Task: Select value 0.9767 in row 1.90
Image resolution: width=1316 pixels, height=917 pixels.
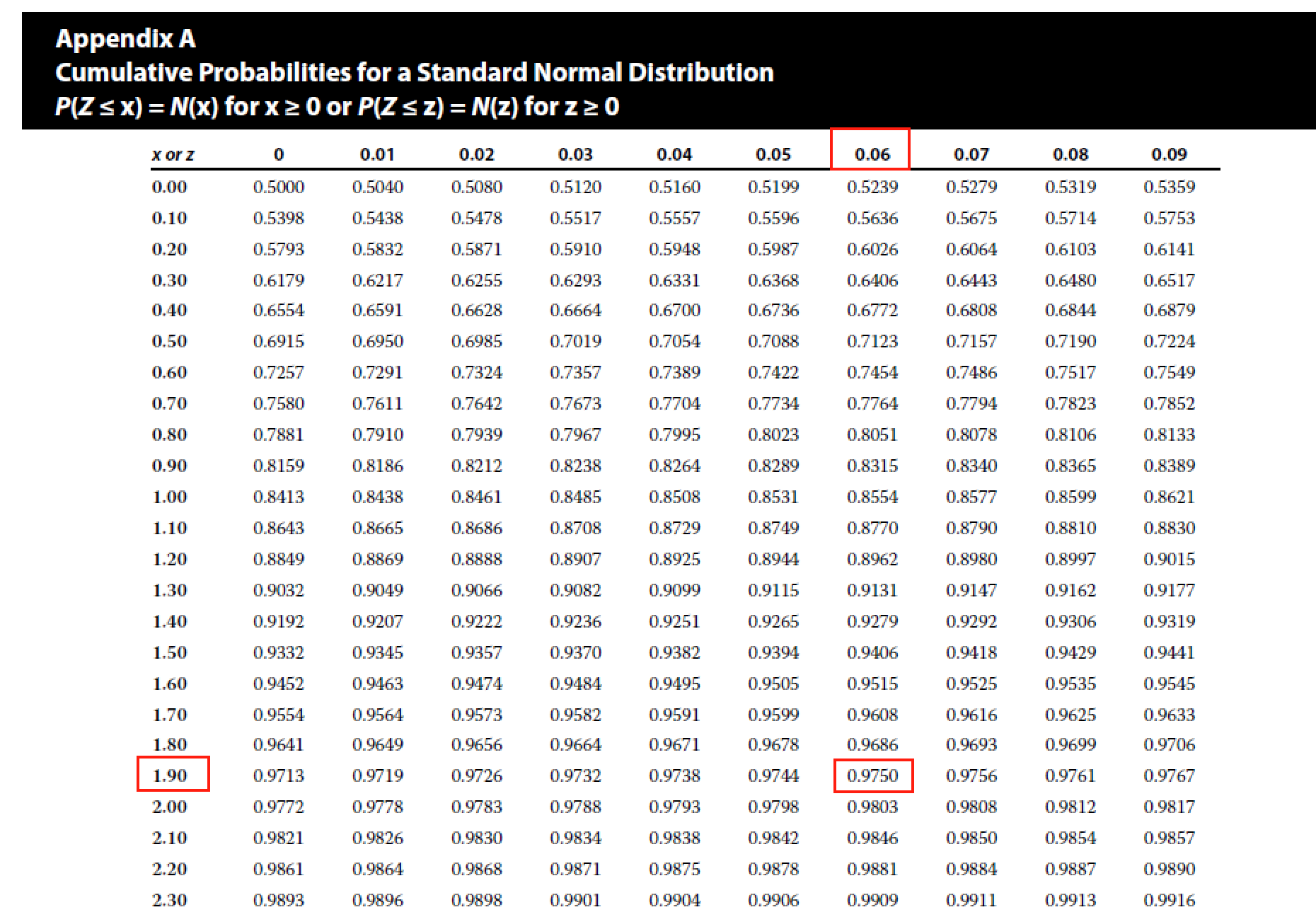Action: 1169,775
